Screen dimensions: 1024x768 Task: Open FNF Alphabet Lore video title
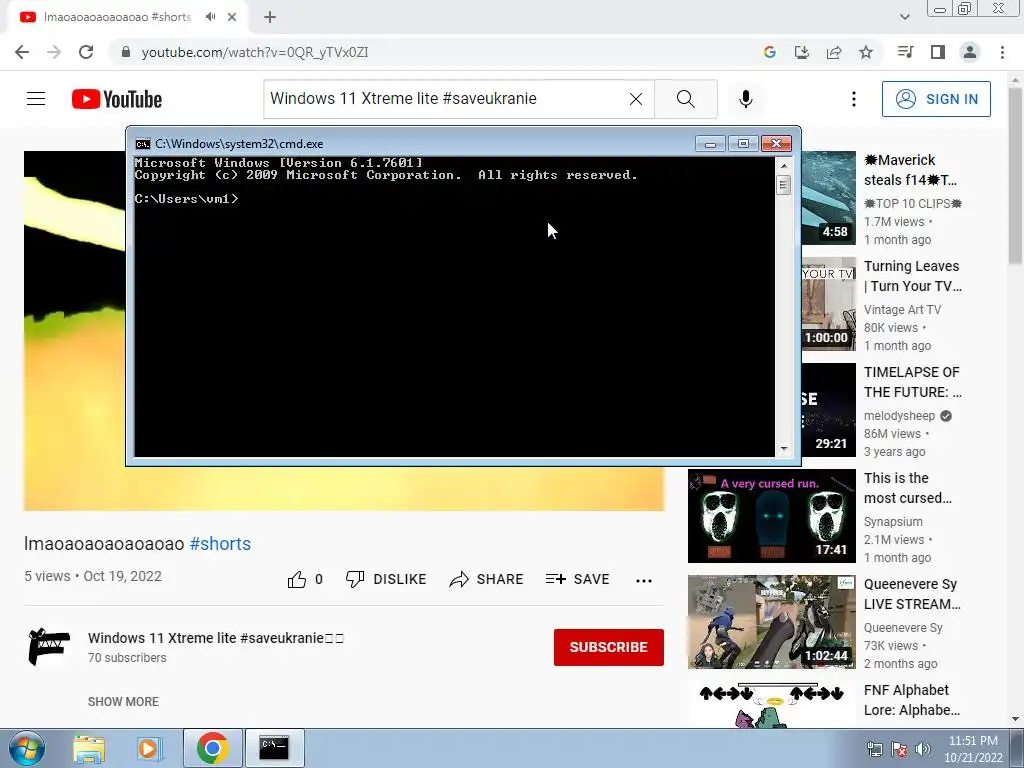pos(912,699)
